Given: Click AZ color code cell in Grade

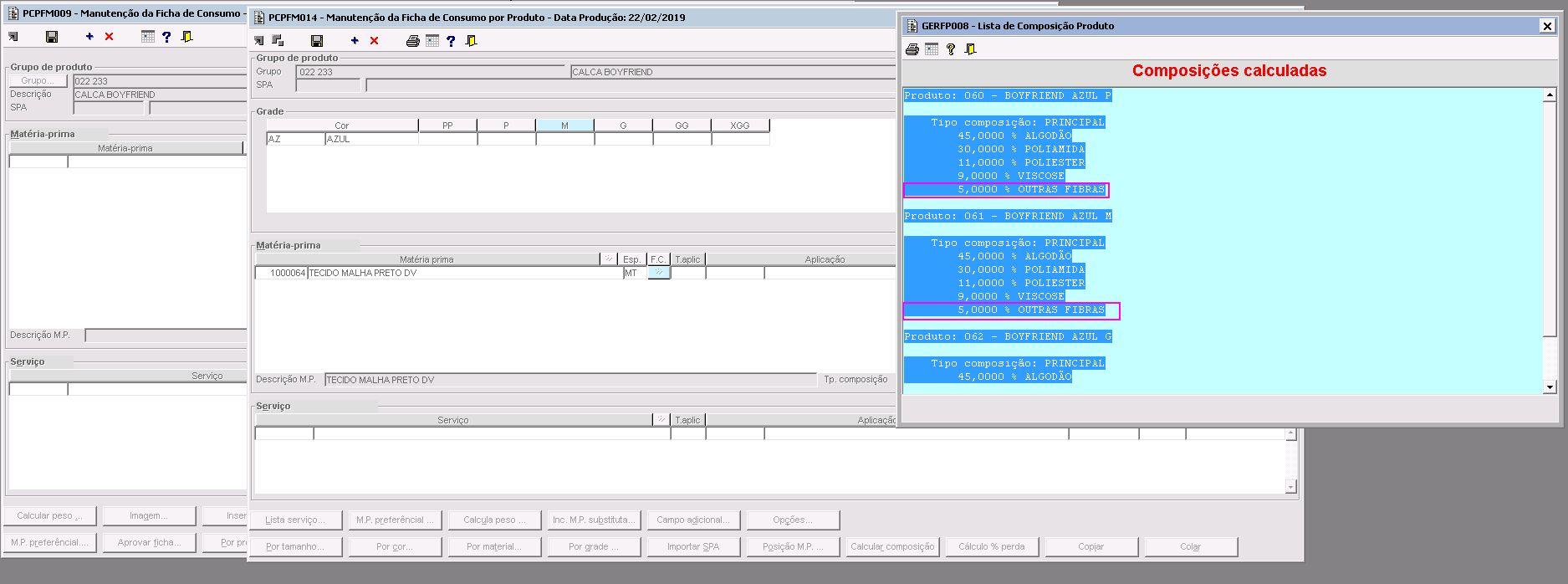Looking at the screenshot, I should [x=295, y=139].
